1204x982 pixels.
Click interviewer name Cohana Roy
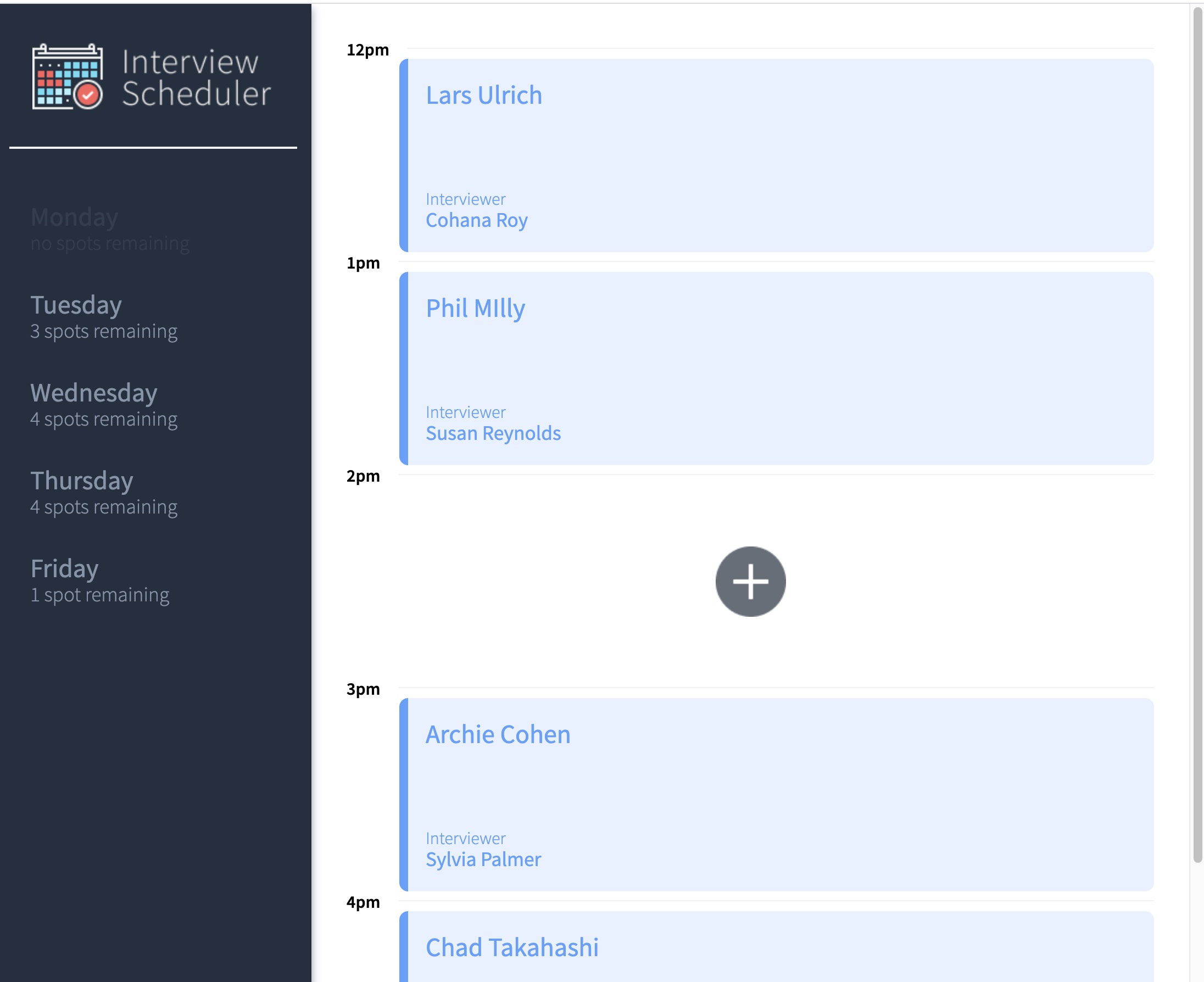[476, 220]
